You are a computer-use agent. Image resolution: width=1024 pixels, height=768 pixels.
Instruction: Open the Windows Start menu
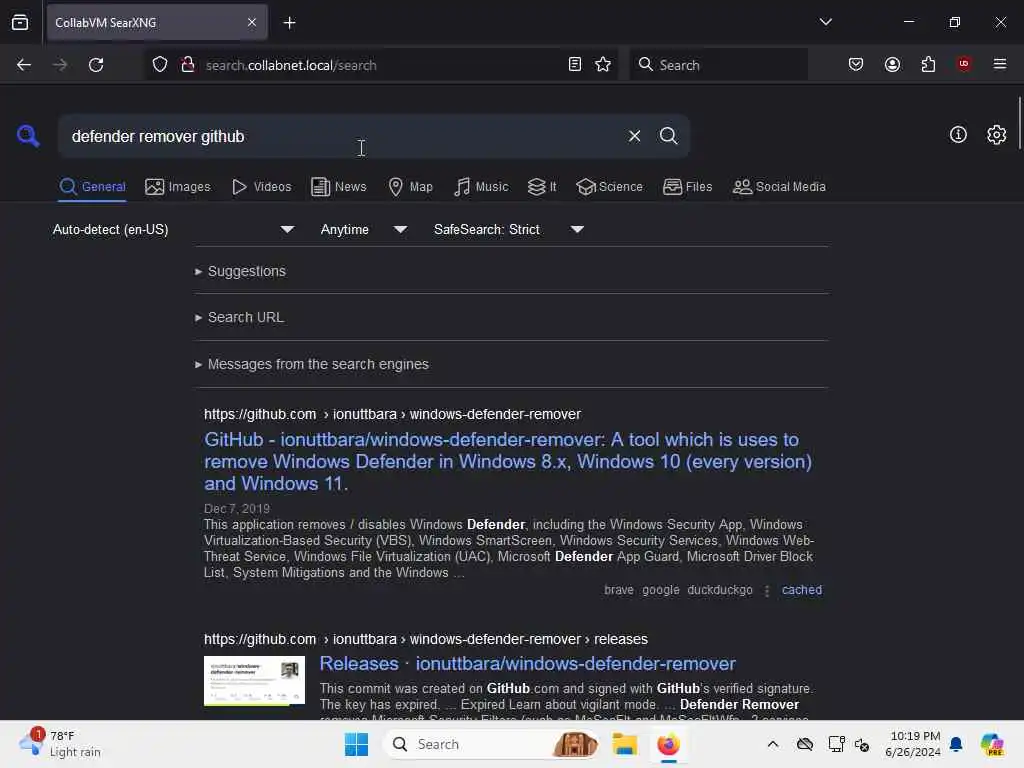coord(357,744)
